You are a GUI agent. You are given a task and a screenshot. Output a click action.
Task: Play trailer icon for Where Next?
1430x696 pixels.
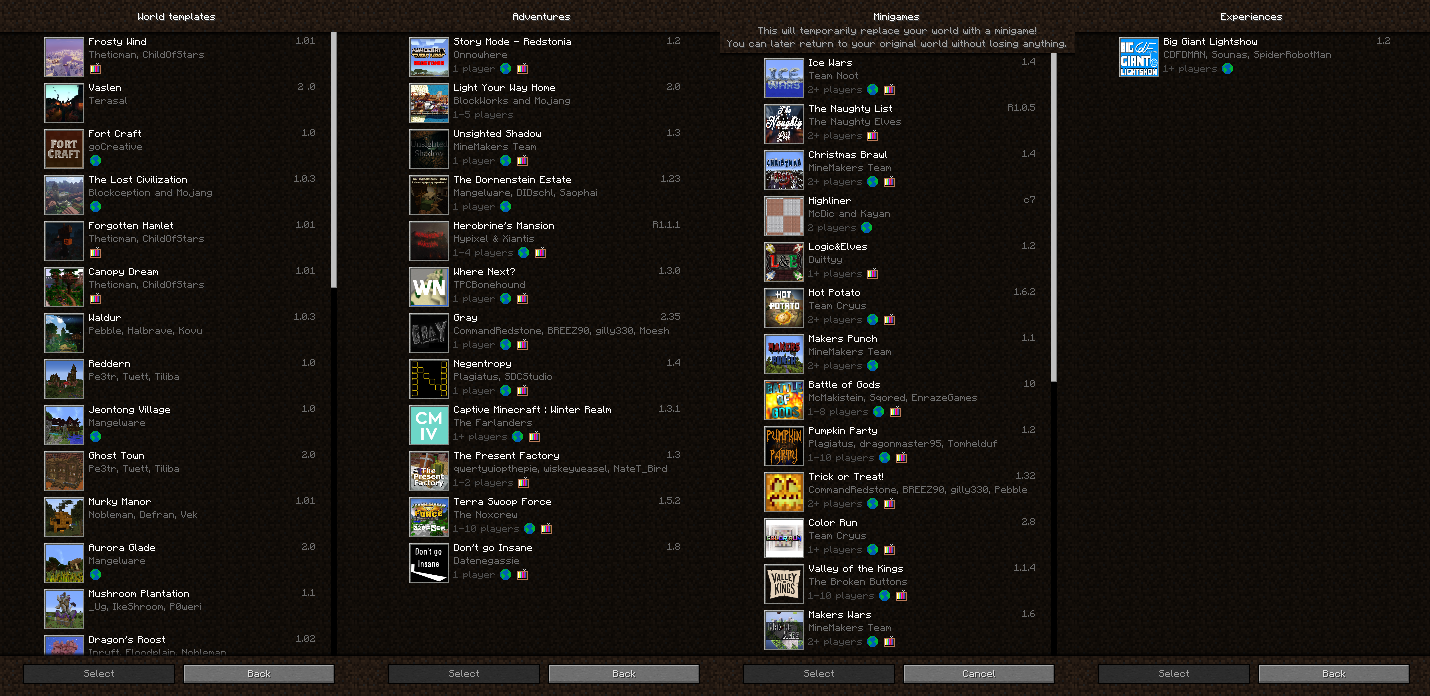(522, 299)
